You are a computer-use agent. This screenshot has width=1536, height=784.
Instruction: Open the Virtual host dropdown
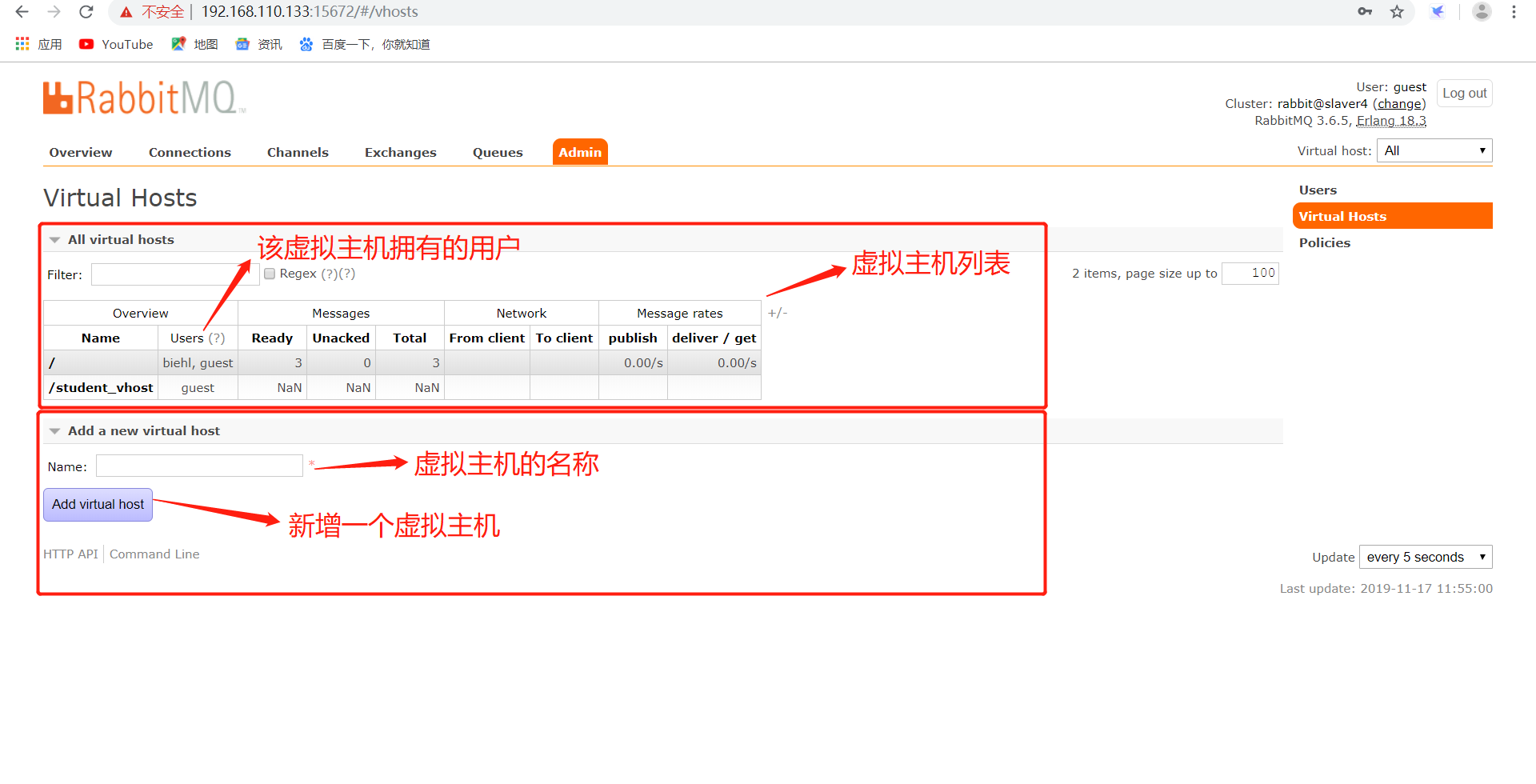tap(1434, 150)
